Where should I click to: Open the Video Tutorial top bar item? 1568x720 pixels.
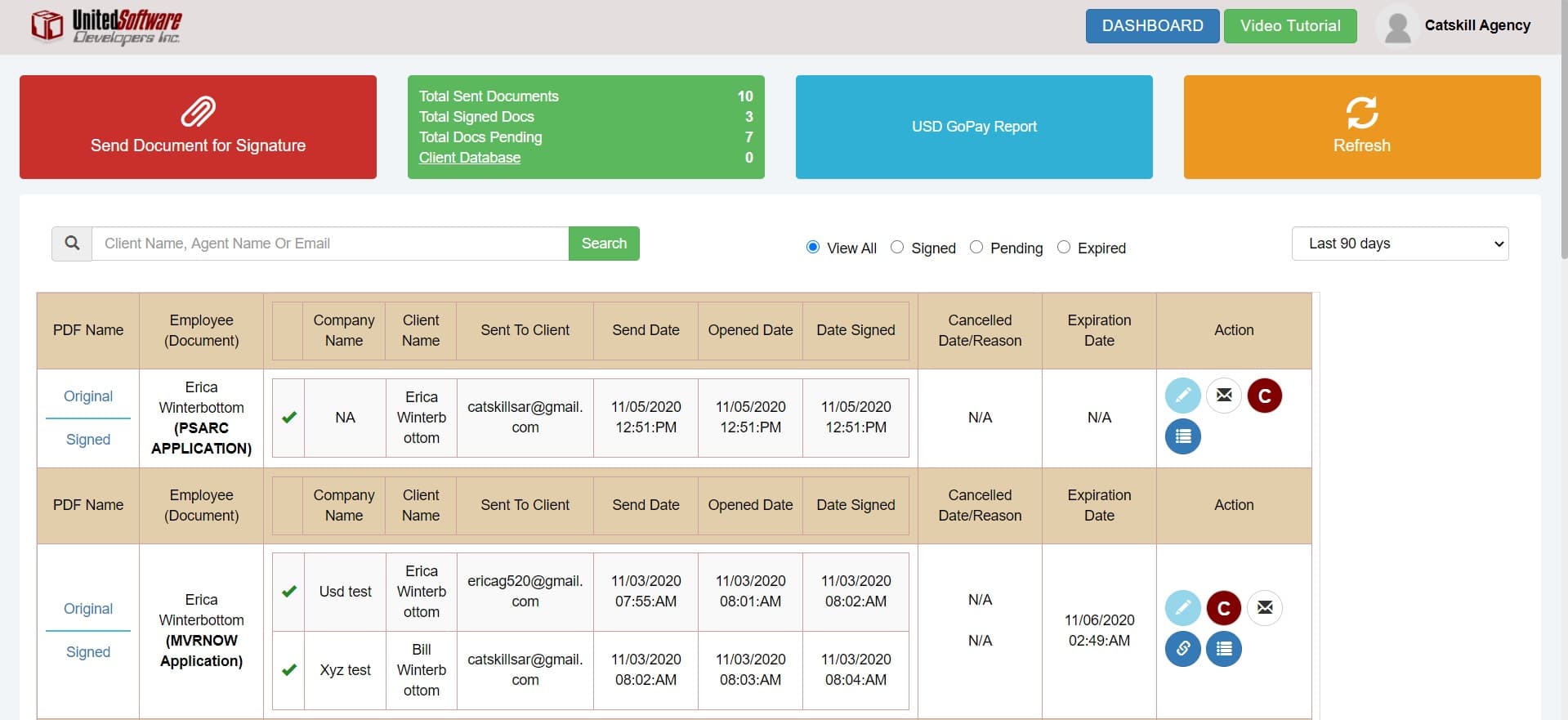(x=1289, y=26)
